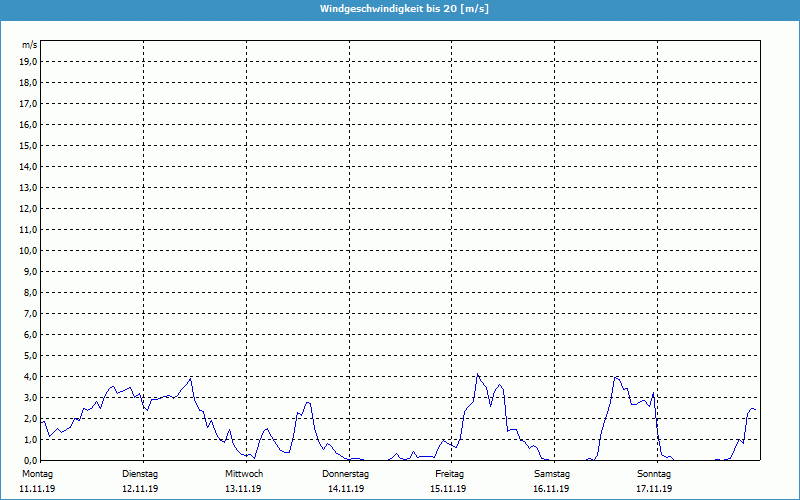Click the '19,0' y-axis value

coord(28,61)
